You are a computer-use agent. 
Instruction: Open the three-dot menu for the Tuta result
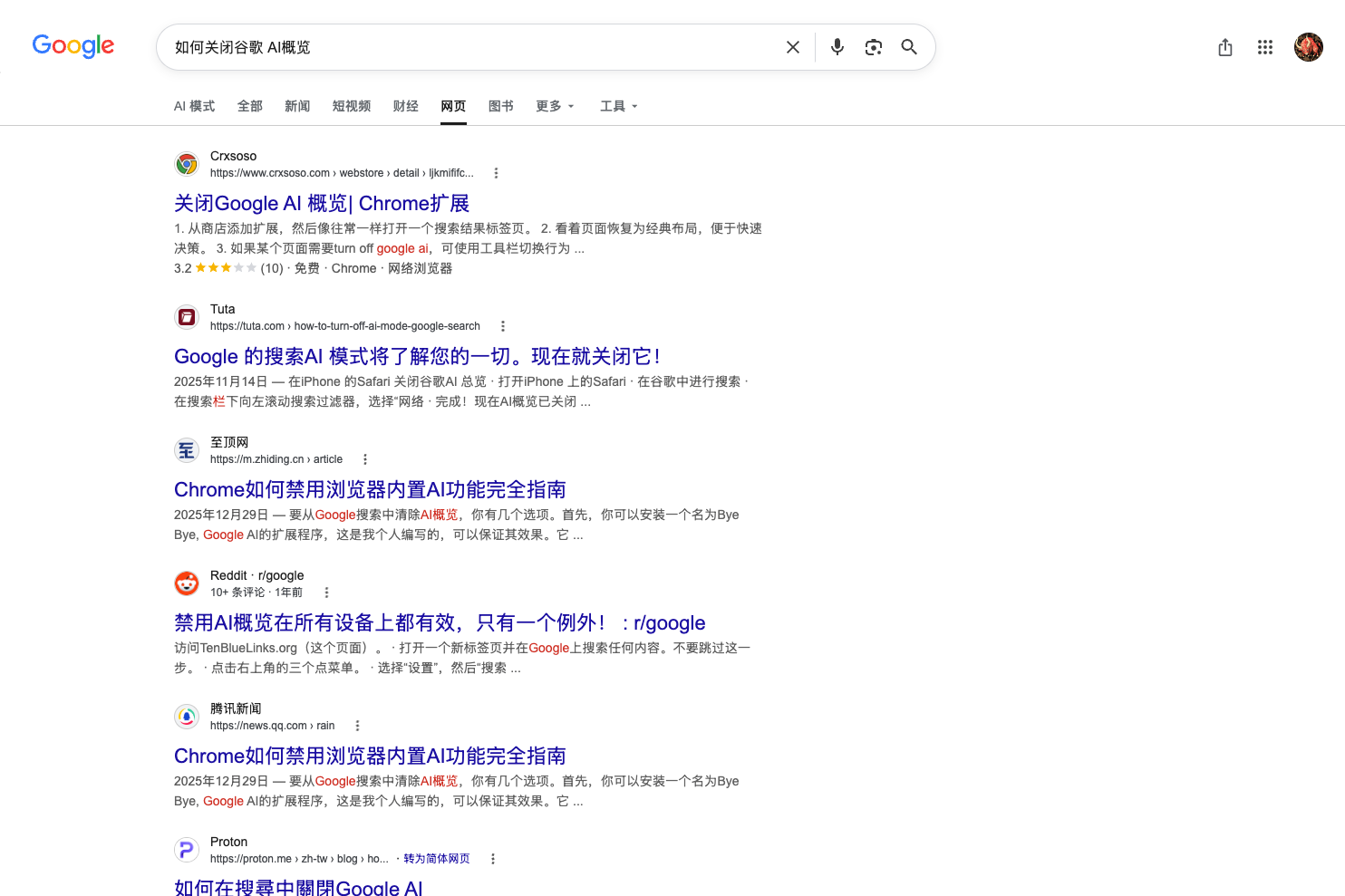(x=503, y=326)
